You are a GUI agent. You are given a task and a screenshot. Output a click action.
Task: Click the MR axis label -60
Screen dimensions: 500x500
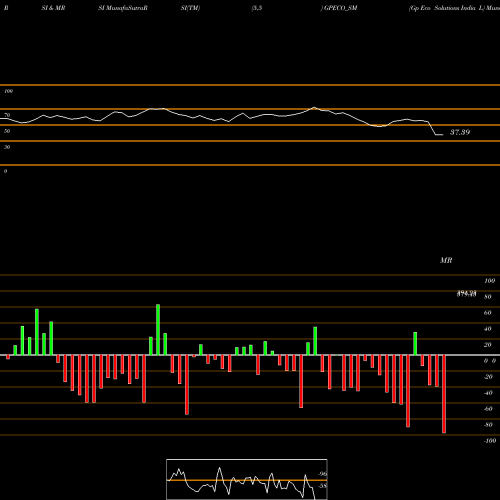pos(488,409)
